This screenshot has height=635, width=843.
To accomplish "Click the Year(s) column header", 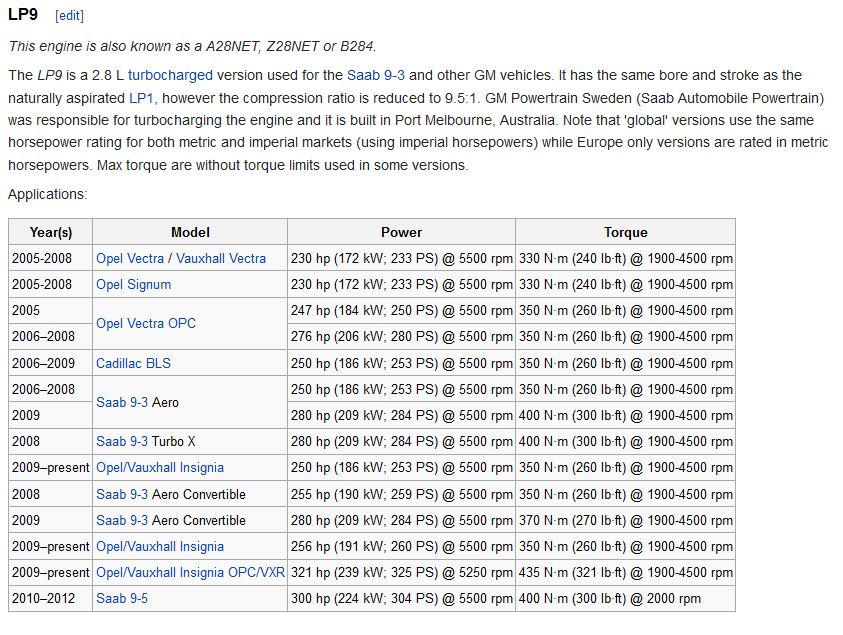I will (51, 232).
